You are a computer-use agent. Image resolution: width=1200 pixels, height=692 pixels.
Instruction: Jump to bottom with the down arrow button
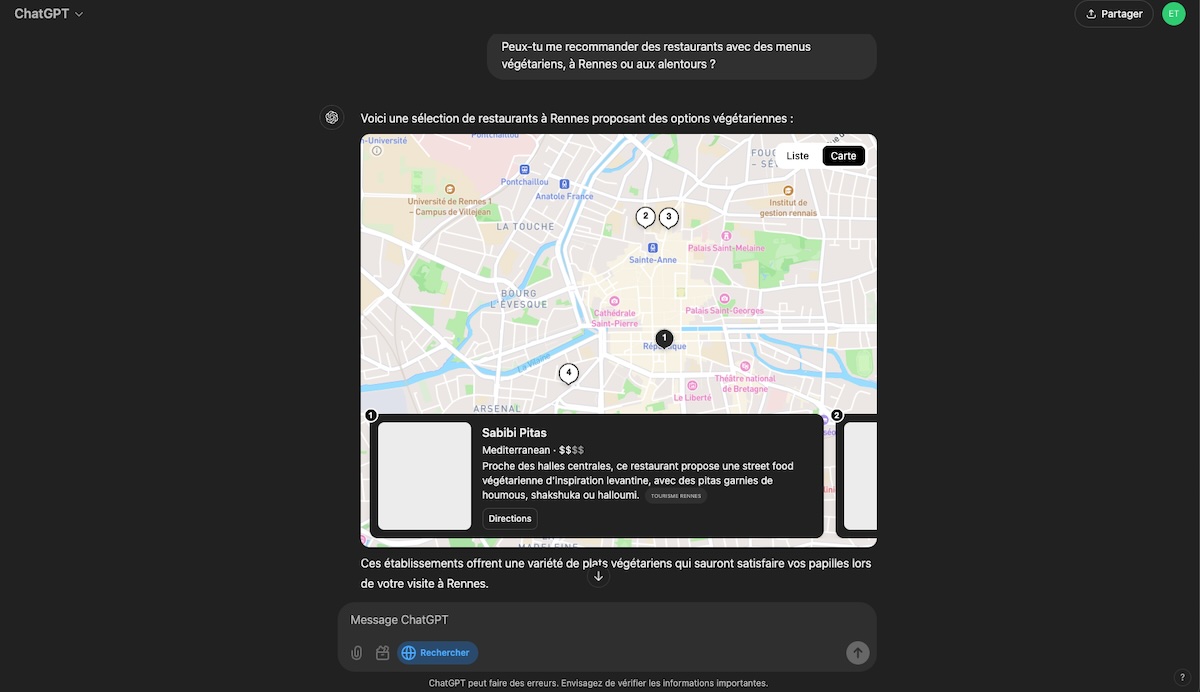click(x=598, y=576)
